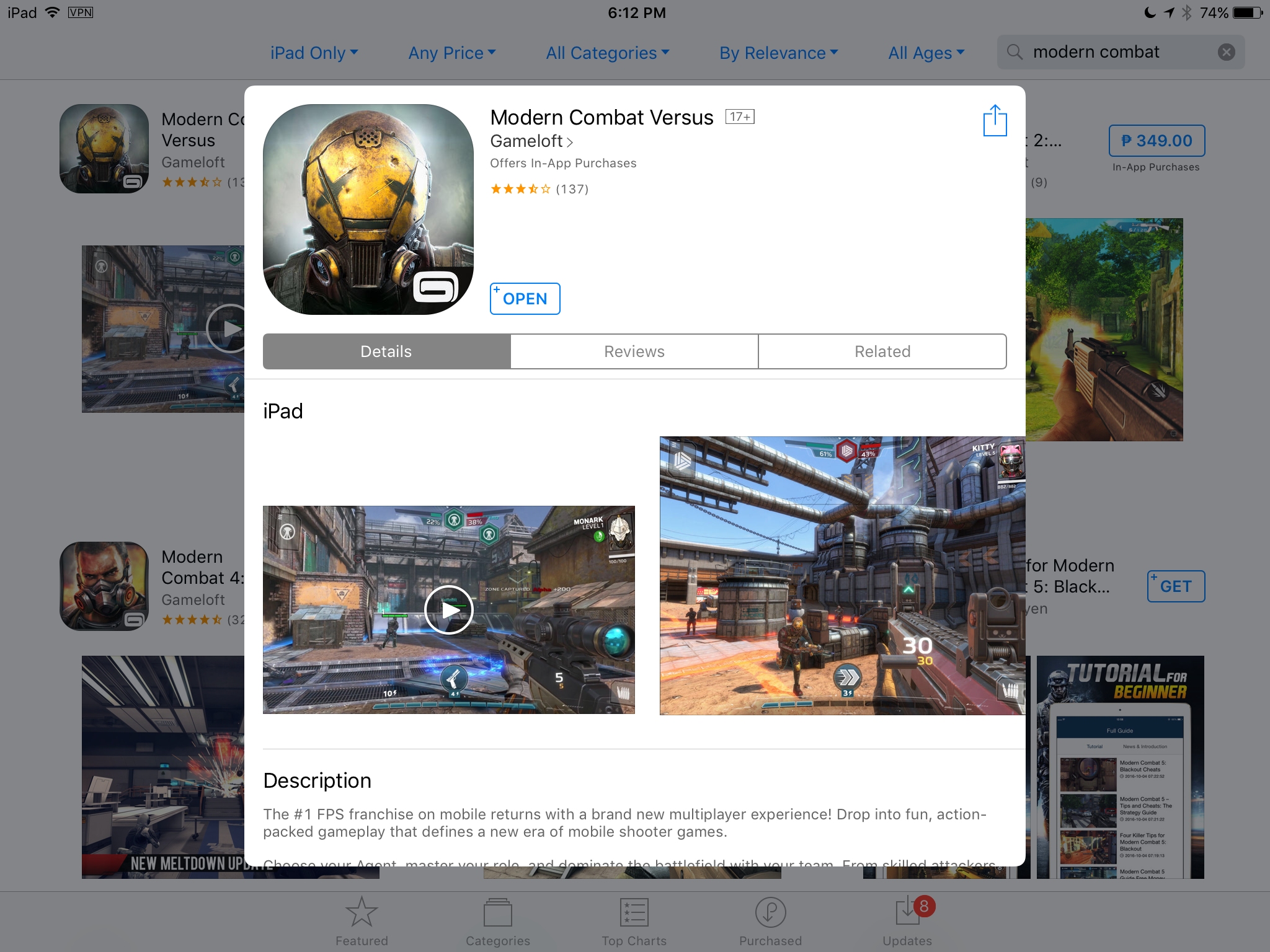Click the OPEN button to launch app
This screenshot has height=952, width=1270.
(524, 298)
